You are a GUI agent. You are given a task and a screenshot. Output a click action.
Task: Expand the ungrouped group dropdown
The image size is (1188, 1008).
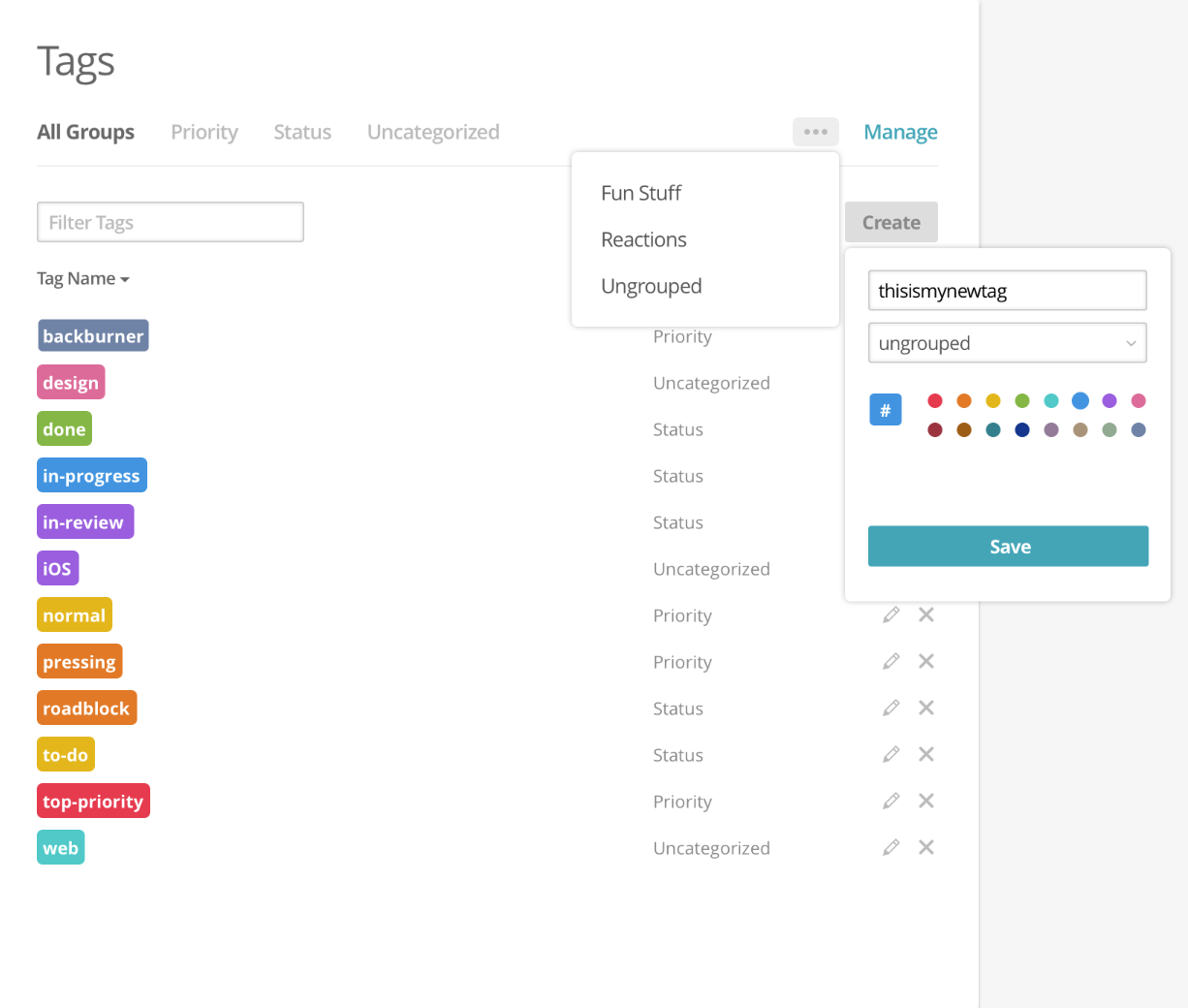tap(1008, 343)
